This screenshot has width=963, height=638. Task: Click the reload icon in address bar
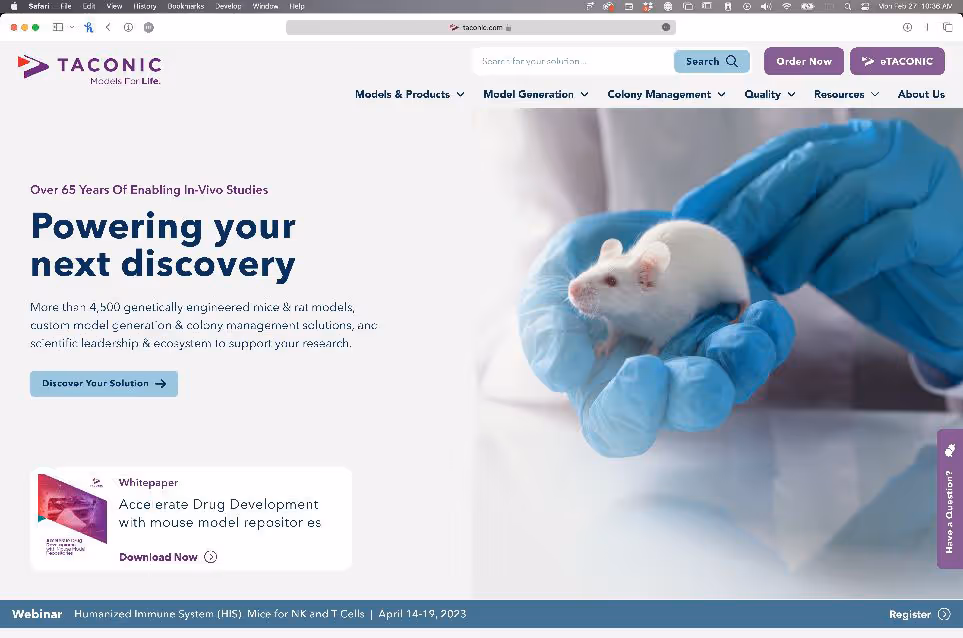point(666,27)
